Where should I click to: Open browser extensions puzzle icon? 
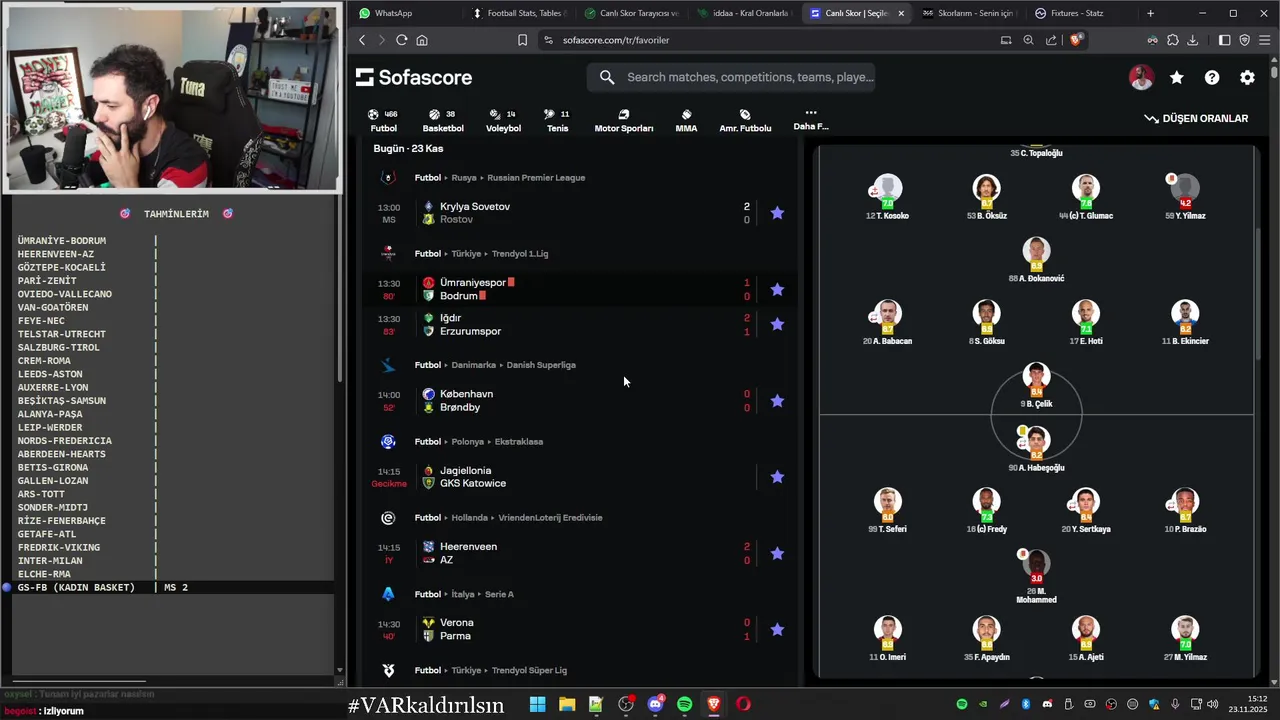click(1172, 40)
